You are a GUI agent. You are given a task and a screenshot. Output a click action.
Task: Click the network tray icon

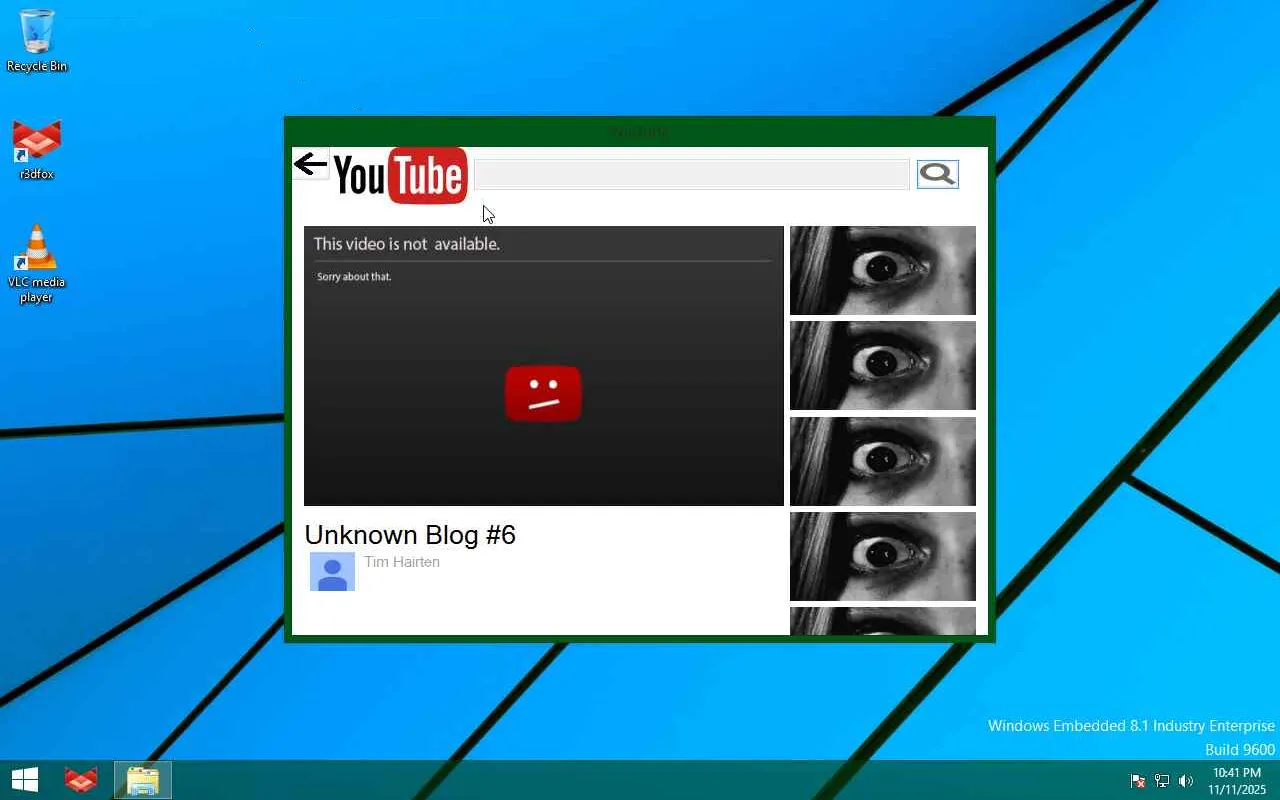pos(1162,781)
